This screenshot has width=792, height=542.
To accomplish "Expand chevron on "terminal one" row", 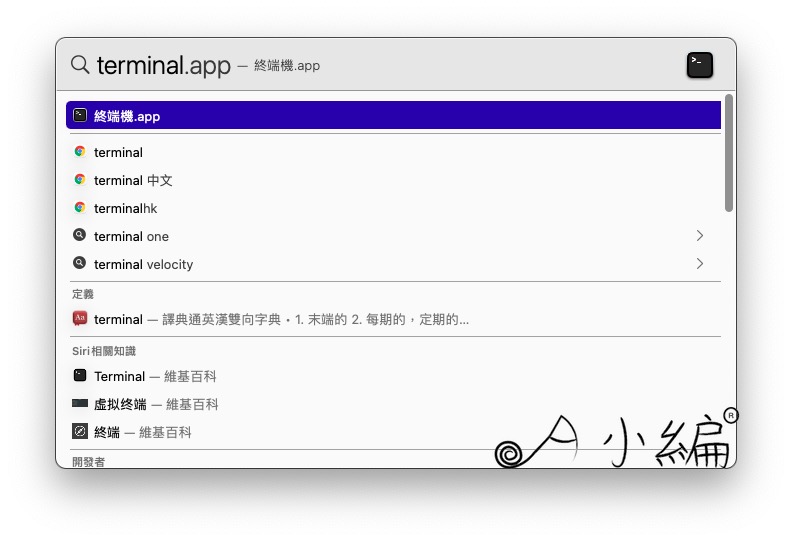I will click(x=700, y=236).
